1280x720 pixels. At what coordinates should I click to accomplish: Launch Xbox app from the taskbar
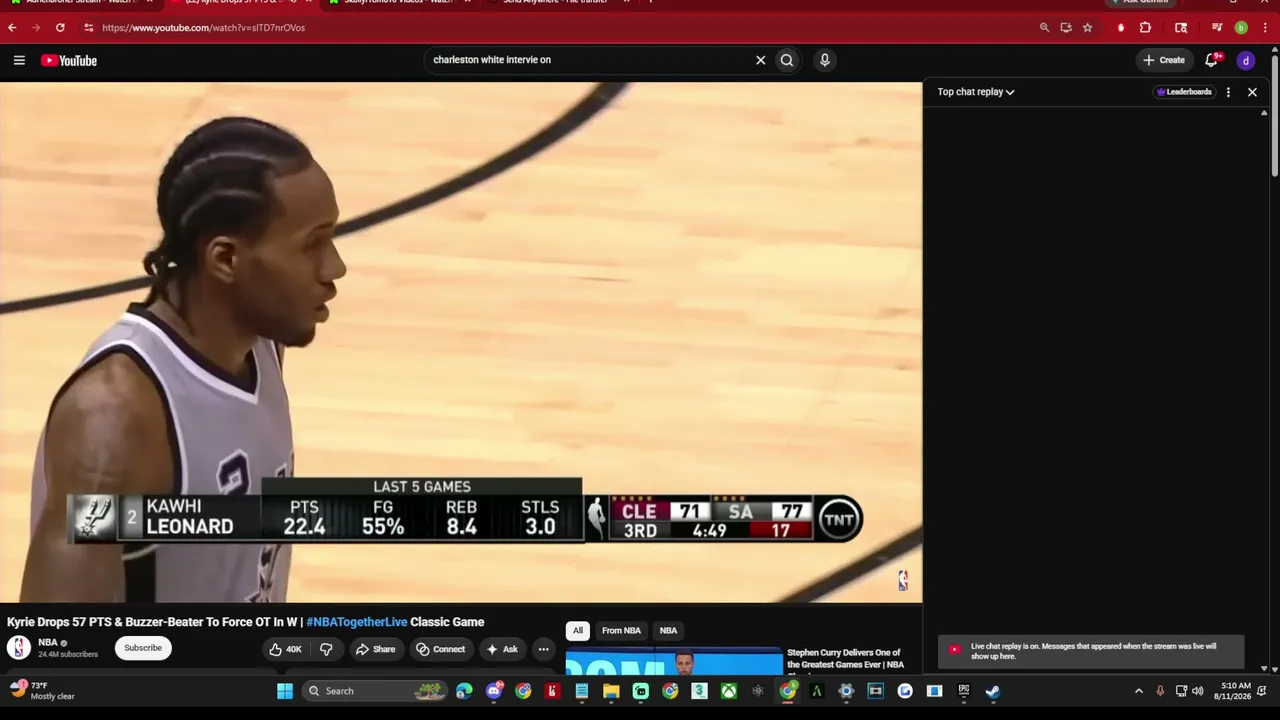729,691
